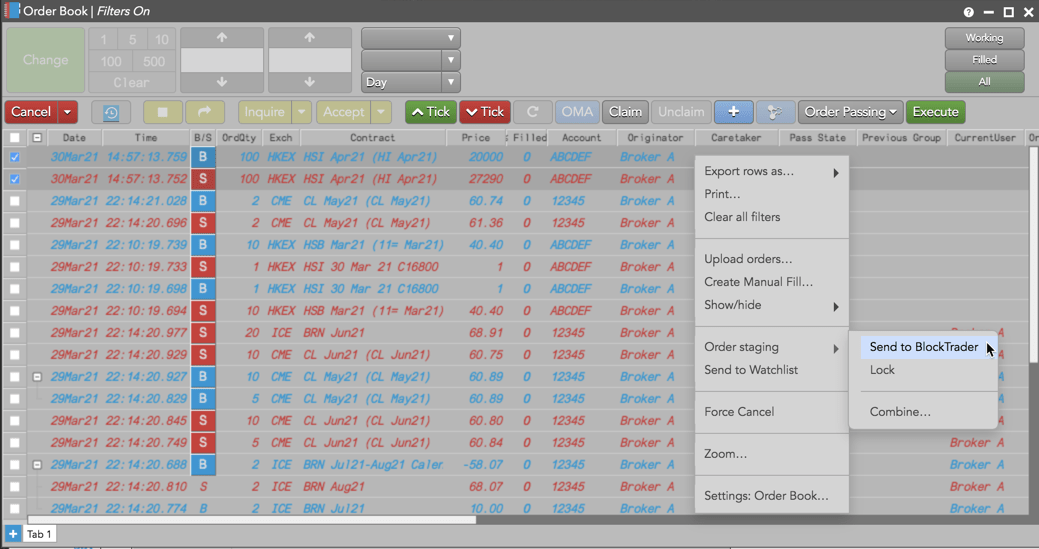1039x549 pixels.
Task: Open the Cancel button dropdown arrow
Action: pyautogui.click(x=68, y=112)
